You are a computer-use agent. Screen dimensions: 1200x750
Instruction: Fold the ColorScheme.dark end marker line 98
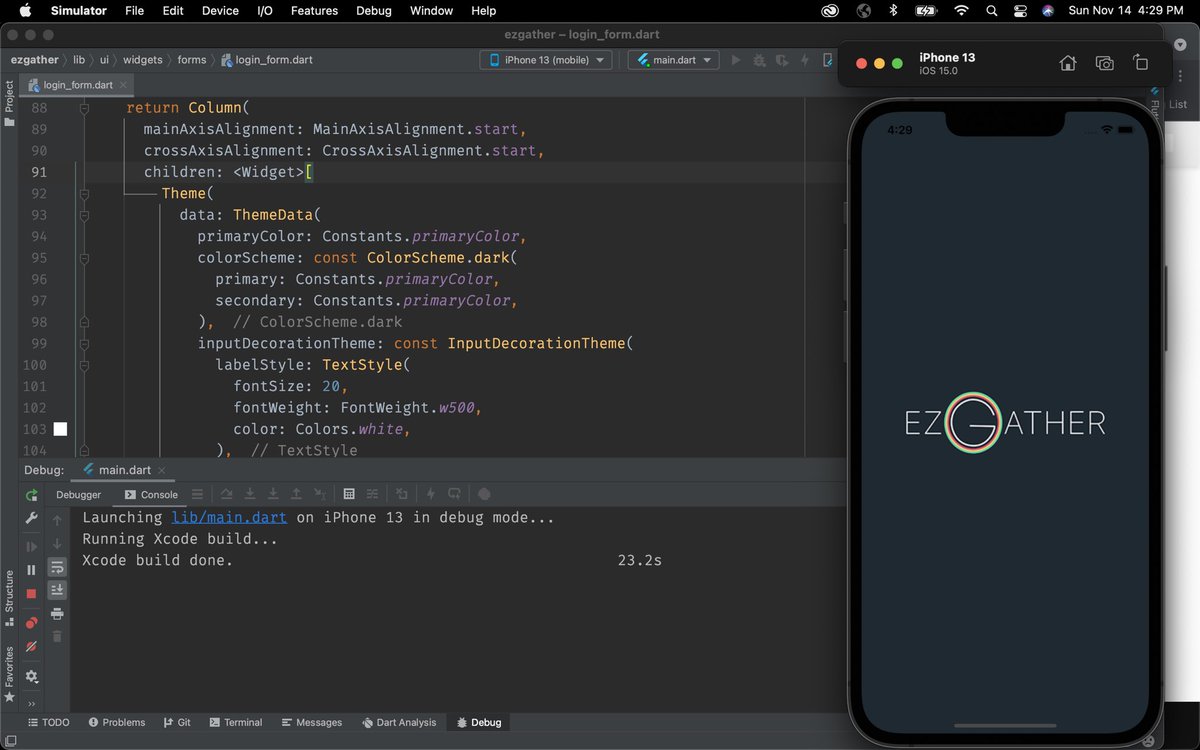84,322
